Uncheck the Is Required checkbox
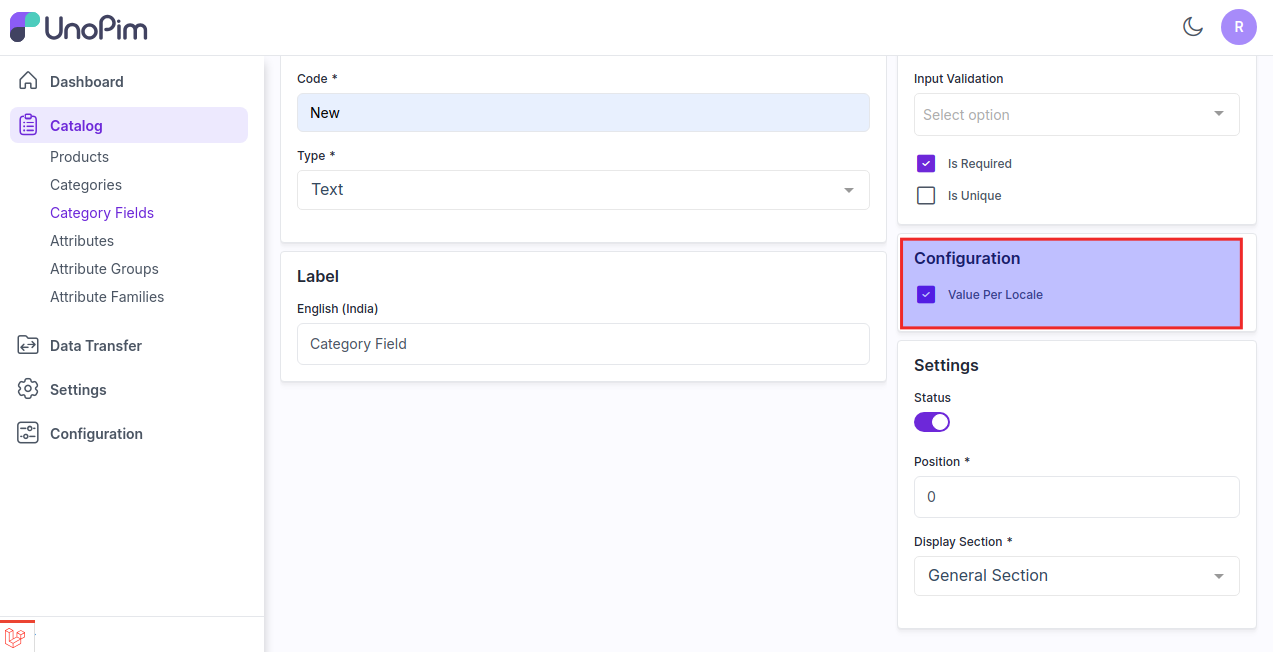 point(926,164)
